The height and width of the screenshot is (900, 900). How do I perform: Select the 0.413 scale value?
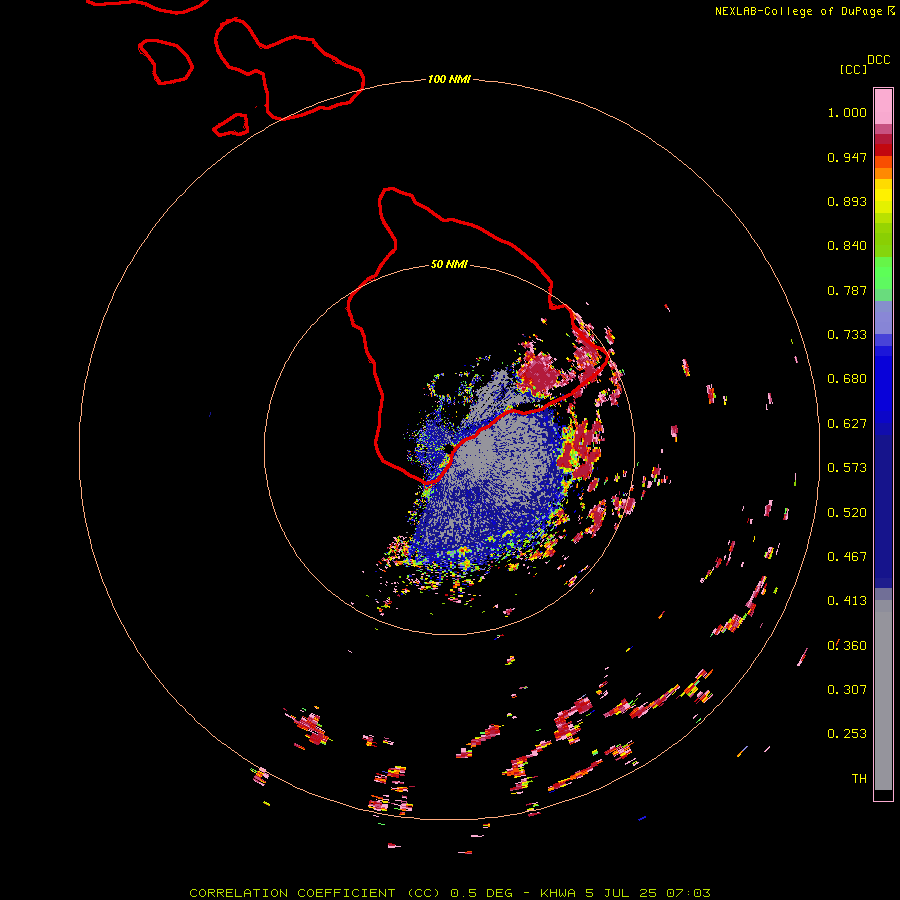(x=847, y=601)
